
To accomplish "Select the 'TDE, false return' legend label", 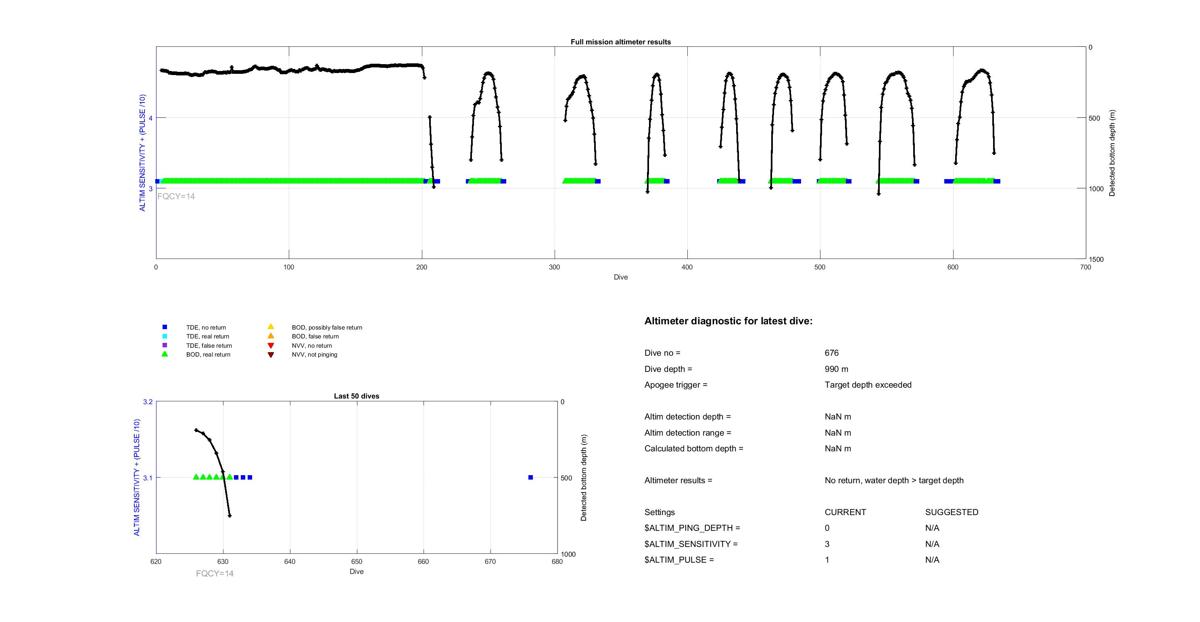I will tap(209, 345).
